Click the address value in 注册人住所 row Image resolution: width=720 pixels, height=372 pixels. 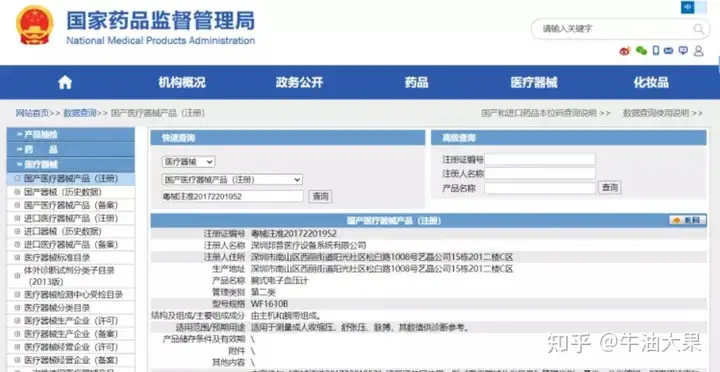click(382, 257)
